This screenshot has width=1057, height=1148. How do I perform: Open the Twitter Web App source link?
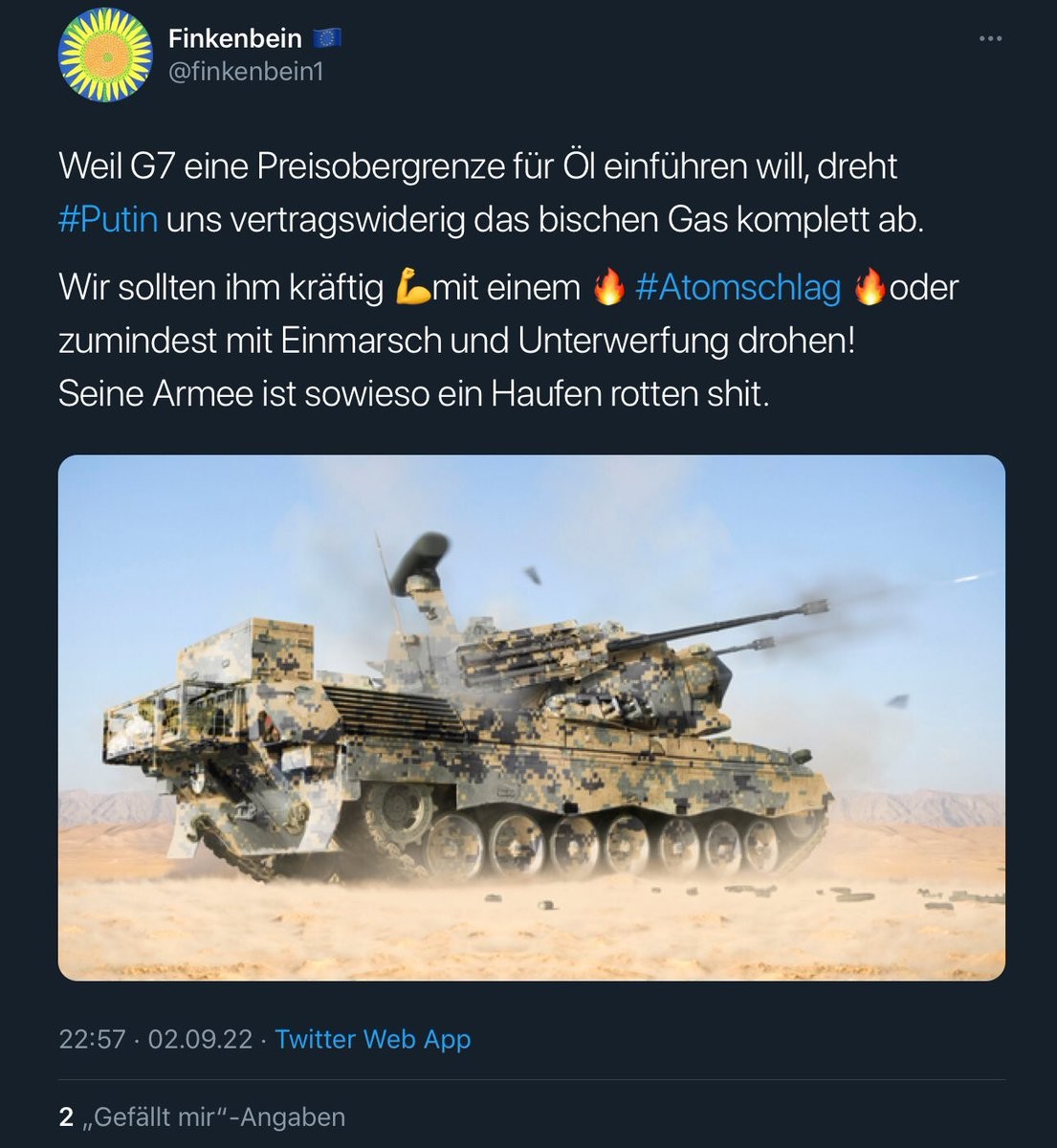tap(373, 1039)
